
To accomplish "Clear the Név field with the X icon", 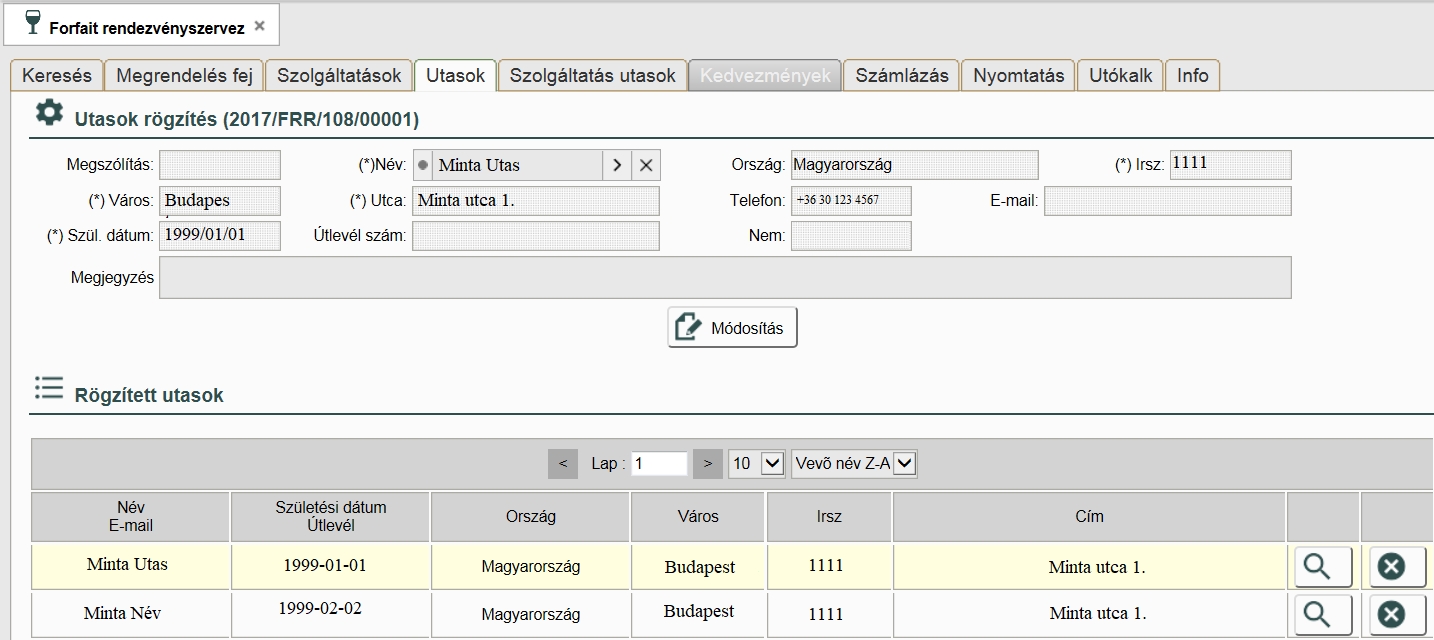I will pyautogui.click(x=646, y=165).
